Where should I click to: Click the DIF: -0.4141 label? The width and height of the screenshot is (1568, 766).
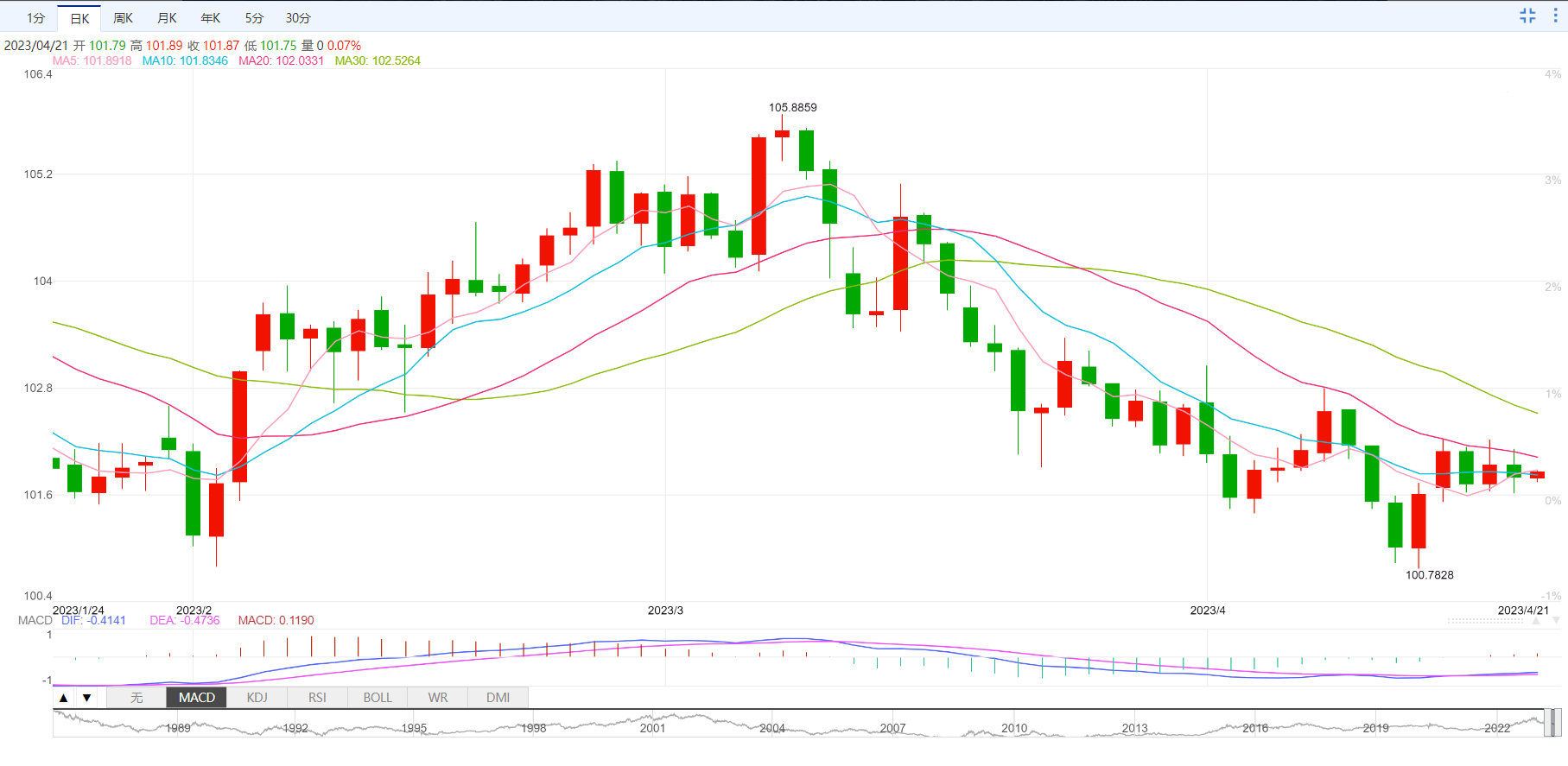93,620
